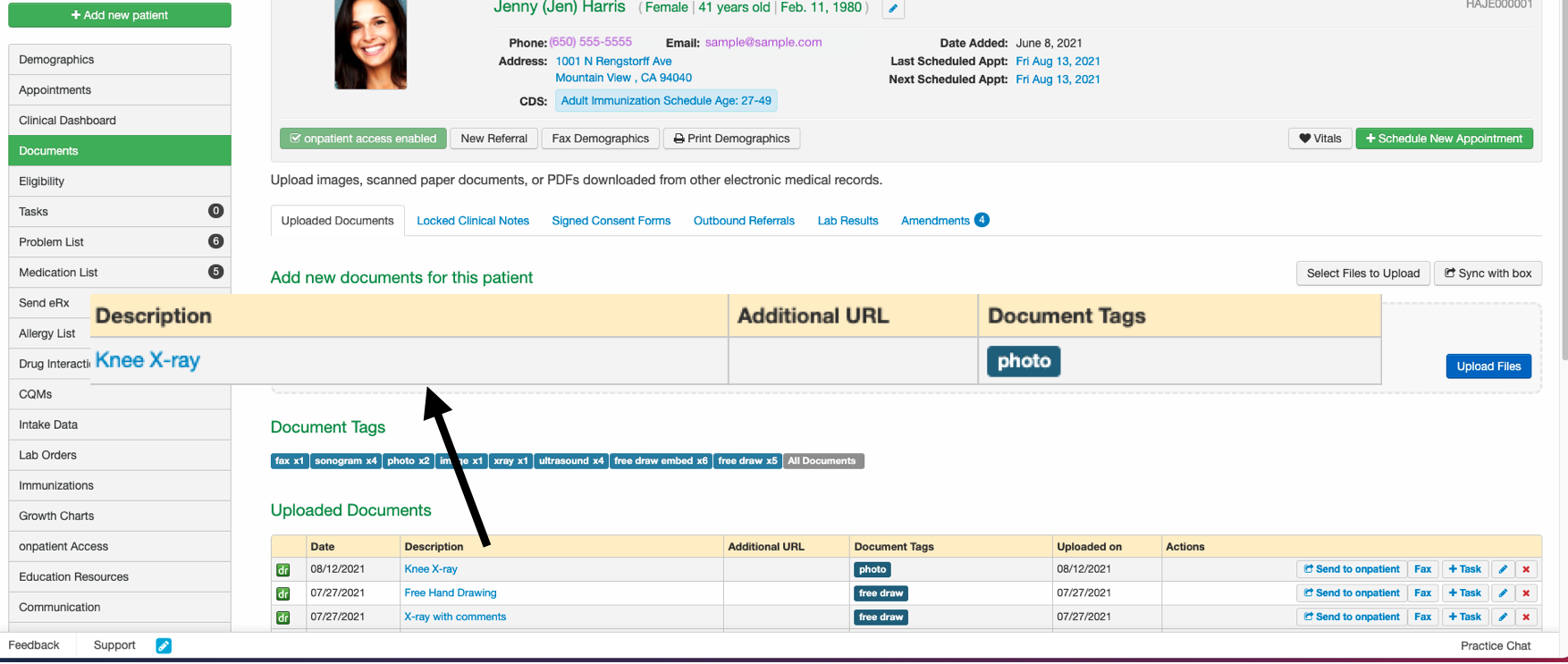
Task: Open Clinical Dashboard in sidebar
Action: (x=120, y=121)
